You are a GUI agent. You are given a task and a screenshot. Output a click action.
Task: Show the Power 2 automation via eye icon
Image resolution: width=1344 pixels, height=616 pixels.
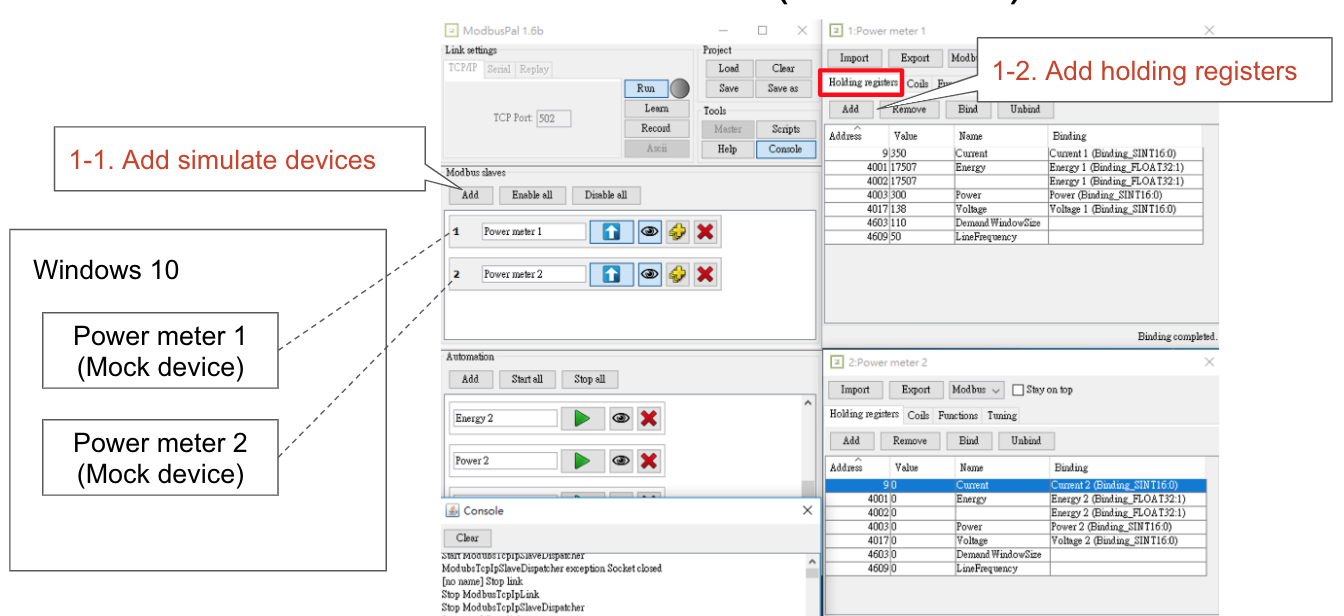(621, 461)
